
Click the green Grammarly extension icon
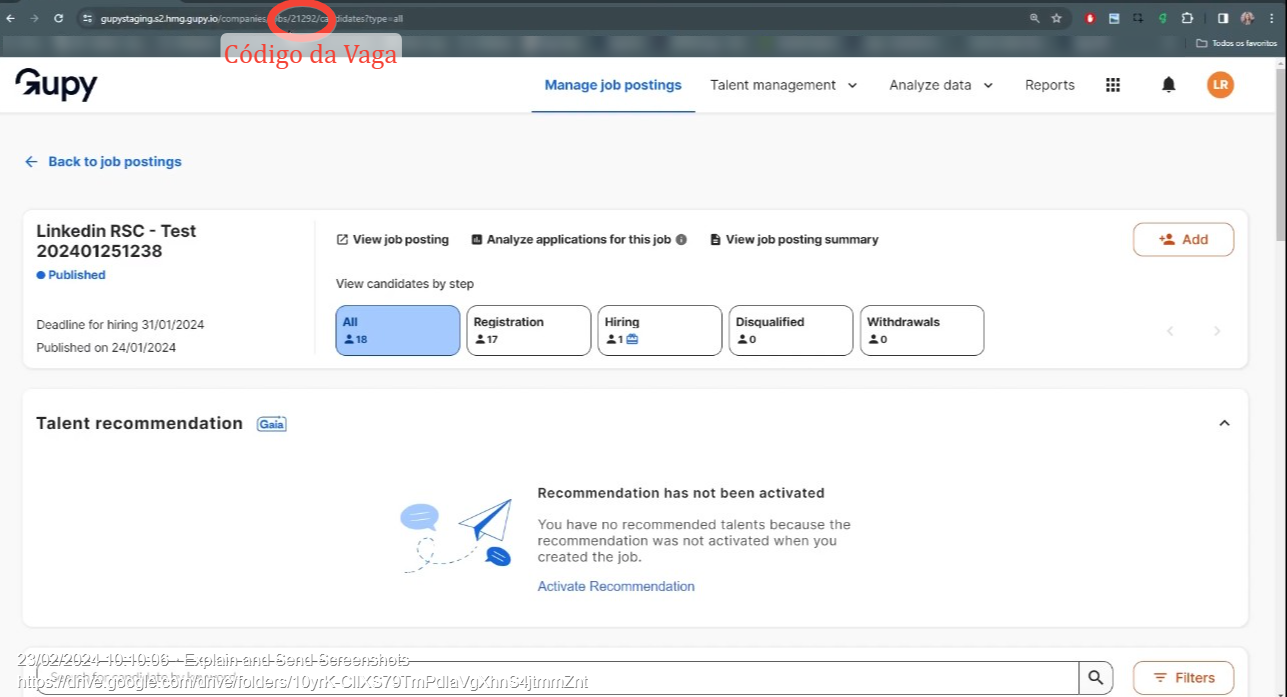[1162, 18]
